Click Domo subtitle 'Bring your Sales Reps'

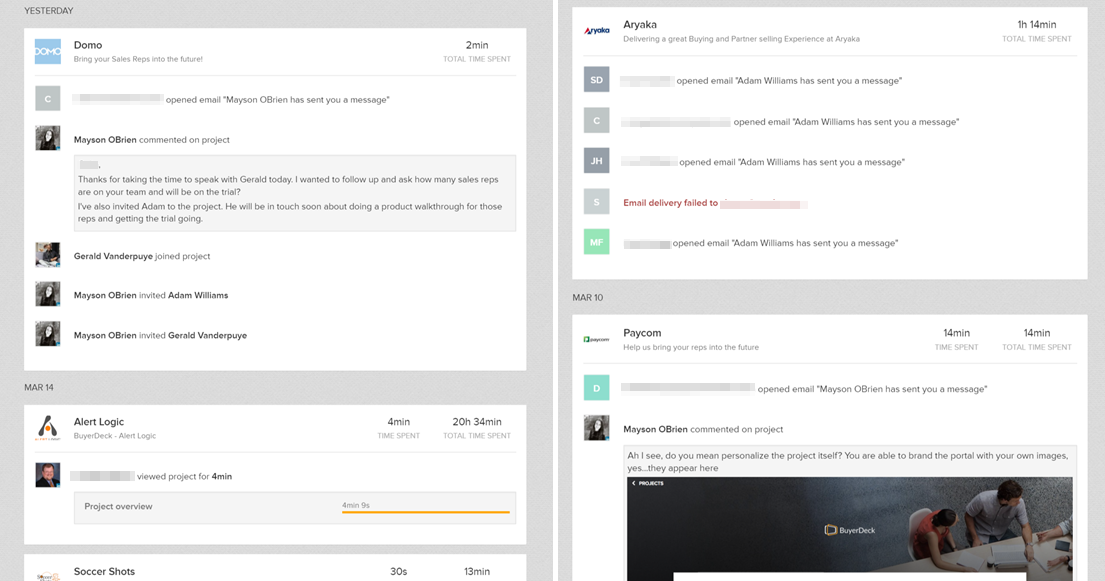tap(138, 59)
